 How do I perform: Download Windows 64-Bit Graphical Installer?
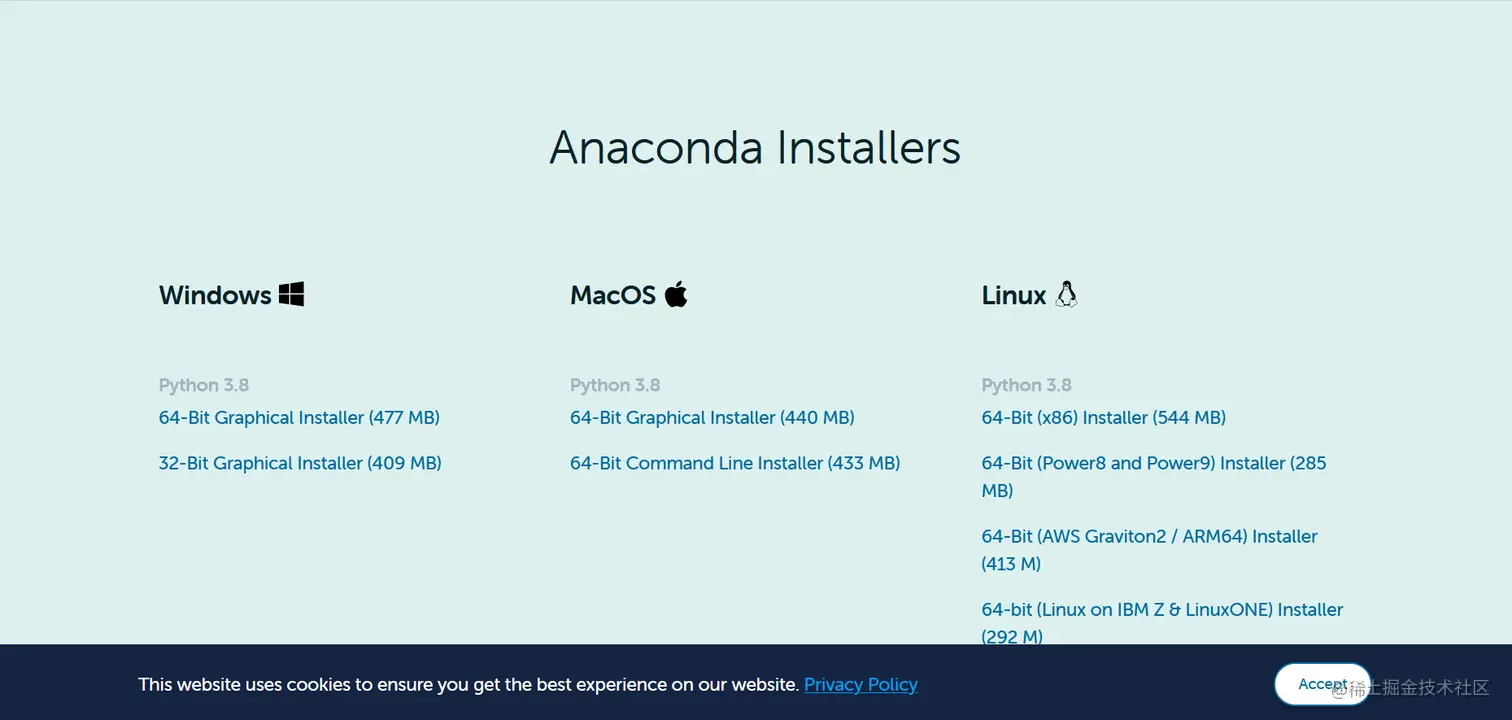[x=299, y=418]
